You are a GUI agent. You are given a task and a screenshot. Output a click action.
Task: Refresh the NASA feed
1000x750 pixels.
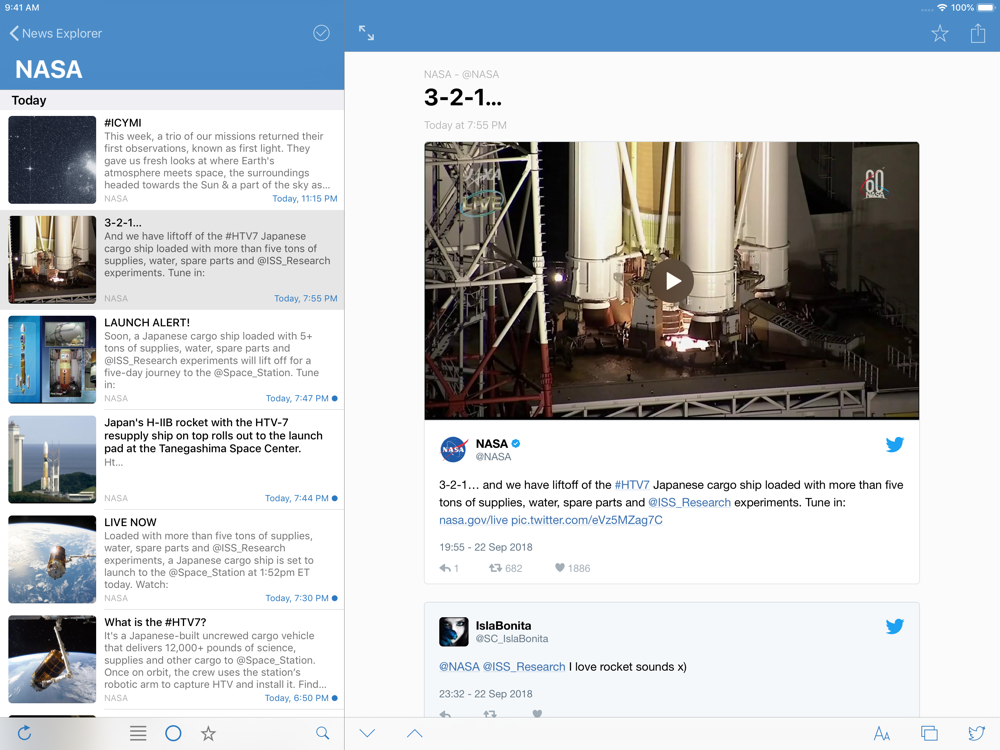tap(24, 733)
